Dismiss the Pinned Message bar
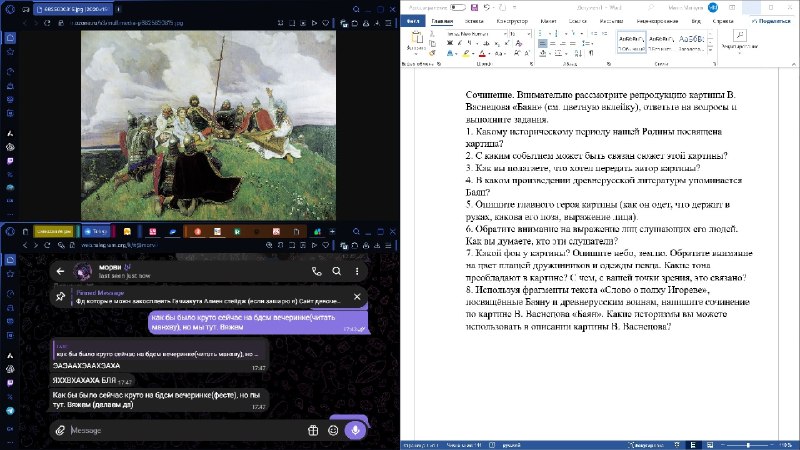800x450 pixels. point(357,296)
